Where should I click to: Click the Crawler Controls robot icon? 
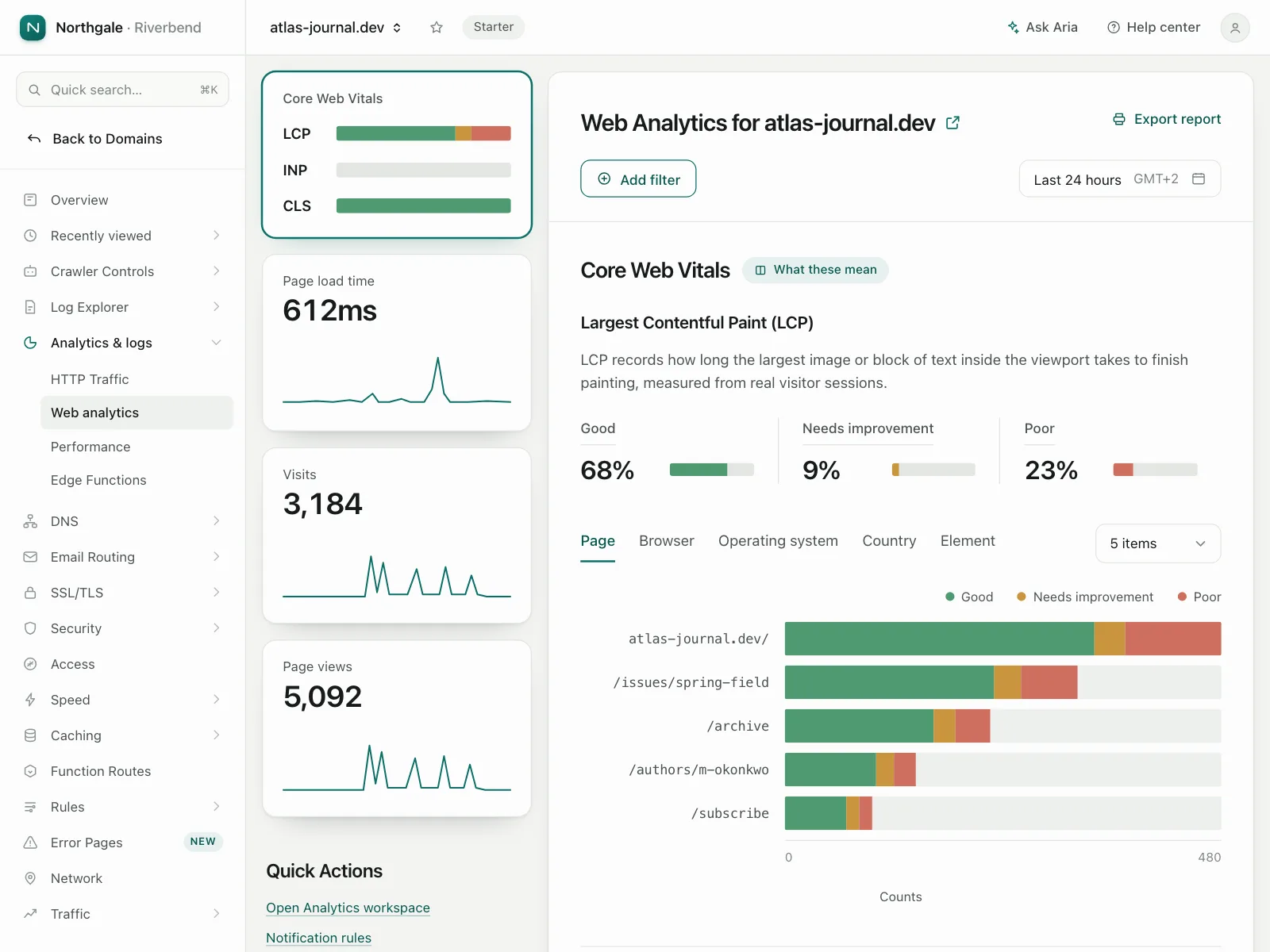pyautogui.click(x=30, y=271)
